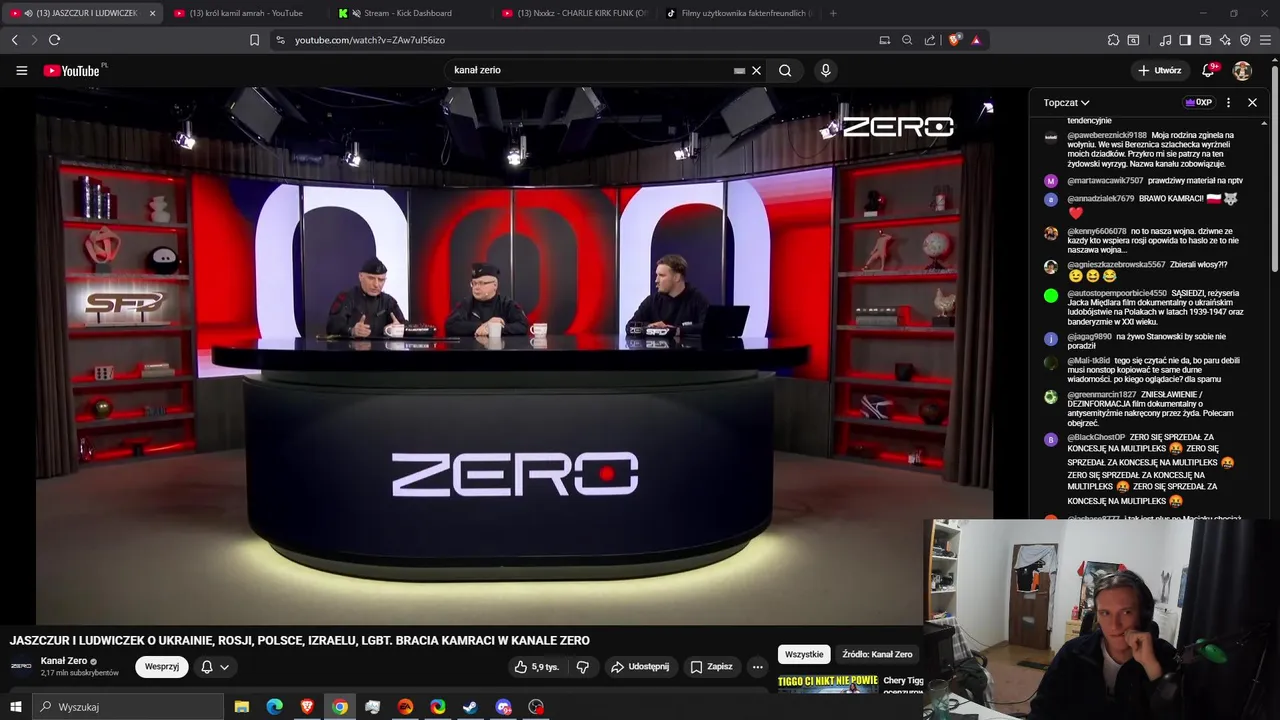Open a new browser tab
The height and width of the screenshot is (720, 1280).
tap(833, 13)
